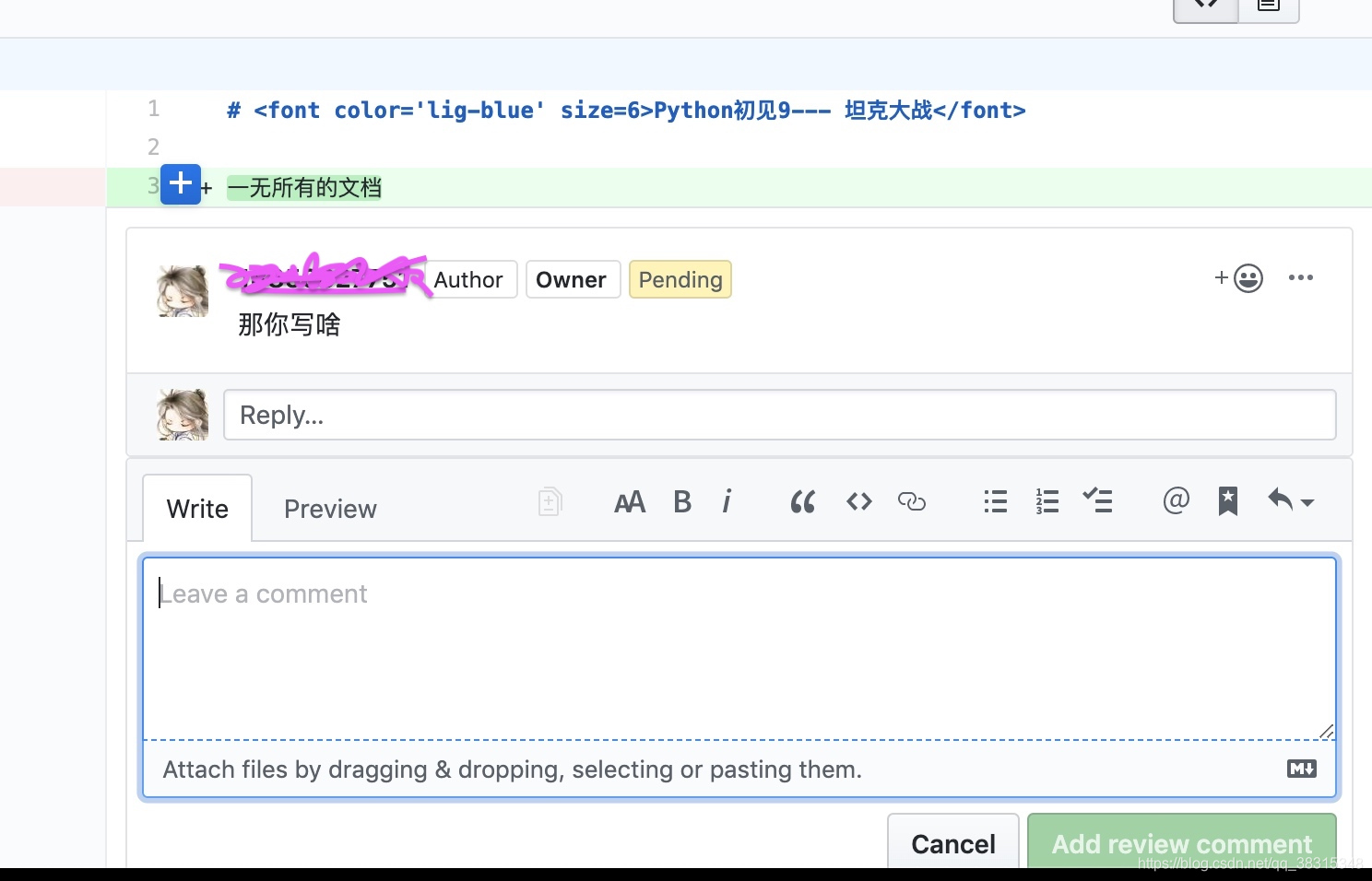Click the Pending label
Viewport: 1372px width, 881px height.
[680, 279]
